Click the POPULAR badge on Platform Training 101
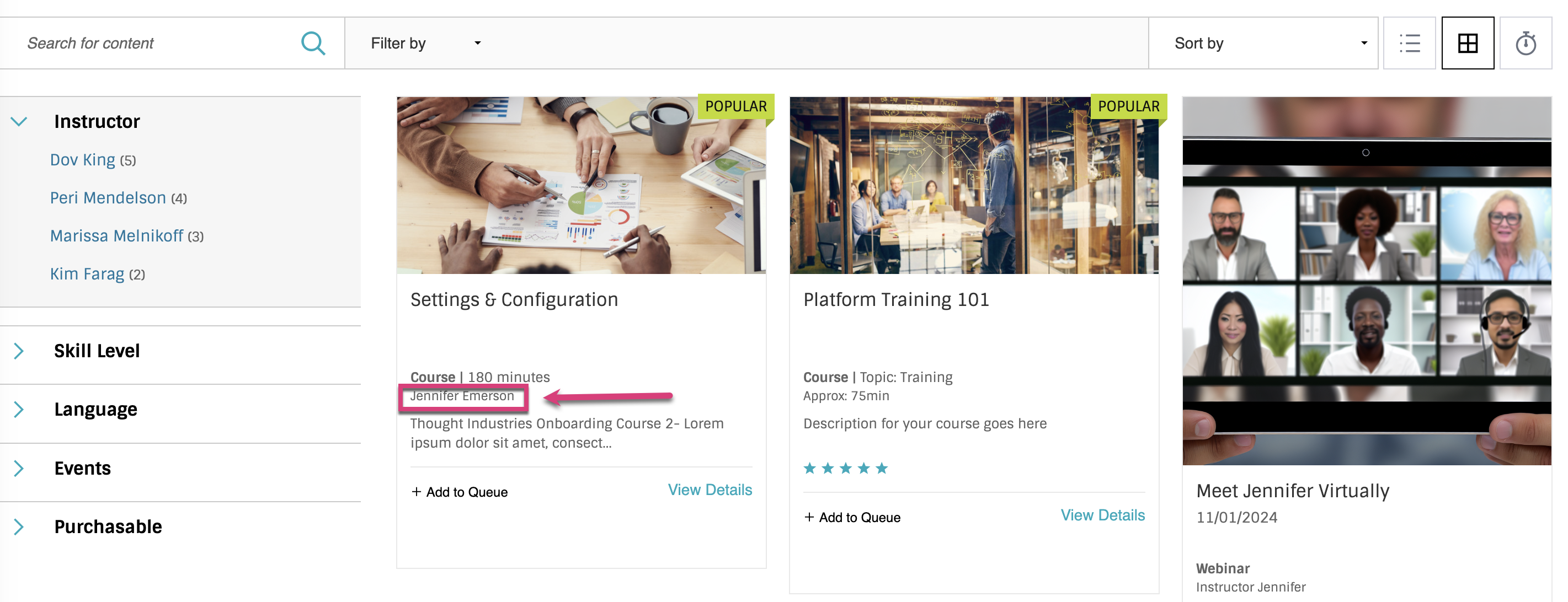 (x=1128, y=106)
